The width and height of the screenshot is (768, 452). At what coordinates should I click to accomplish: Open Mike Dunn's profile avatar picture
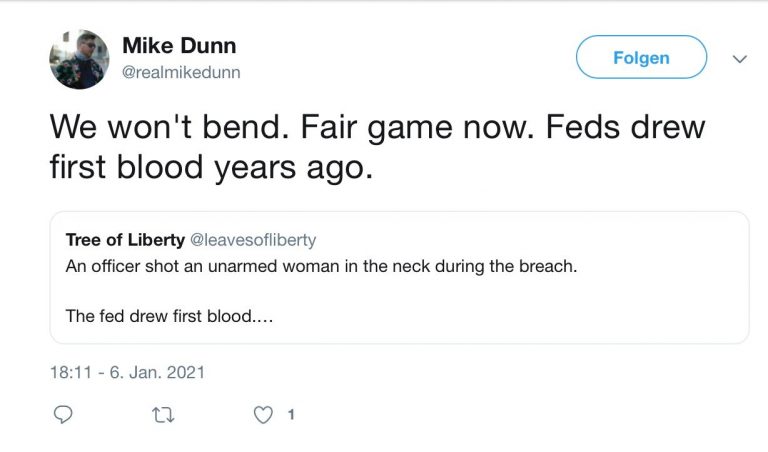(79, 59)
